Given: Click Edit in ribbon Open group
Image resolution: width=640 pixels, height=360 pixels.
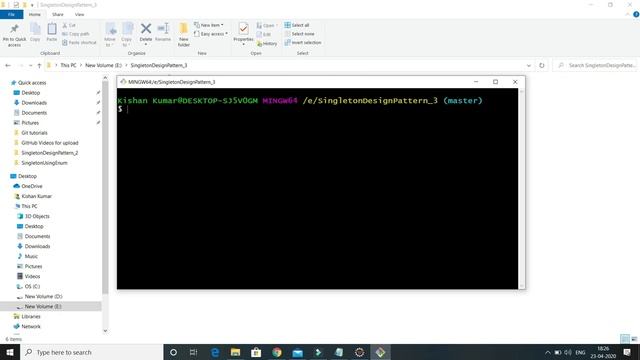Looking at the screenshot, I should point(264,34).
